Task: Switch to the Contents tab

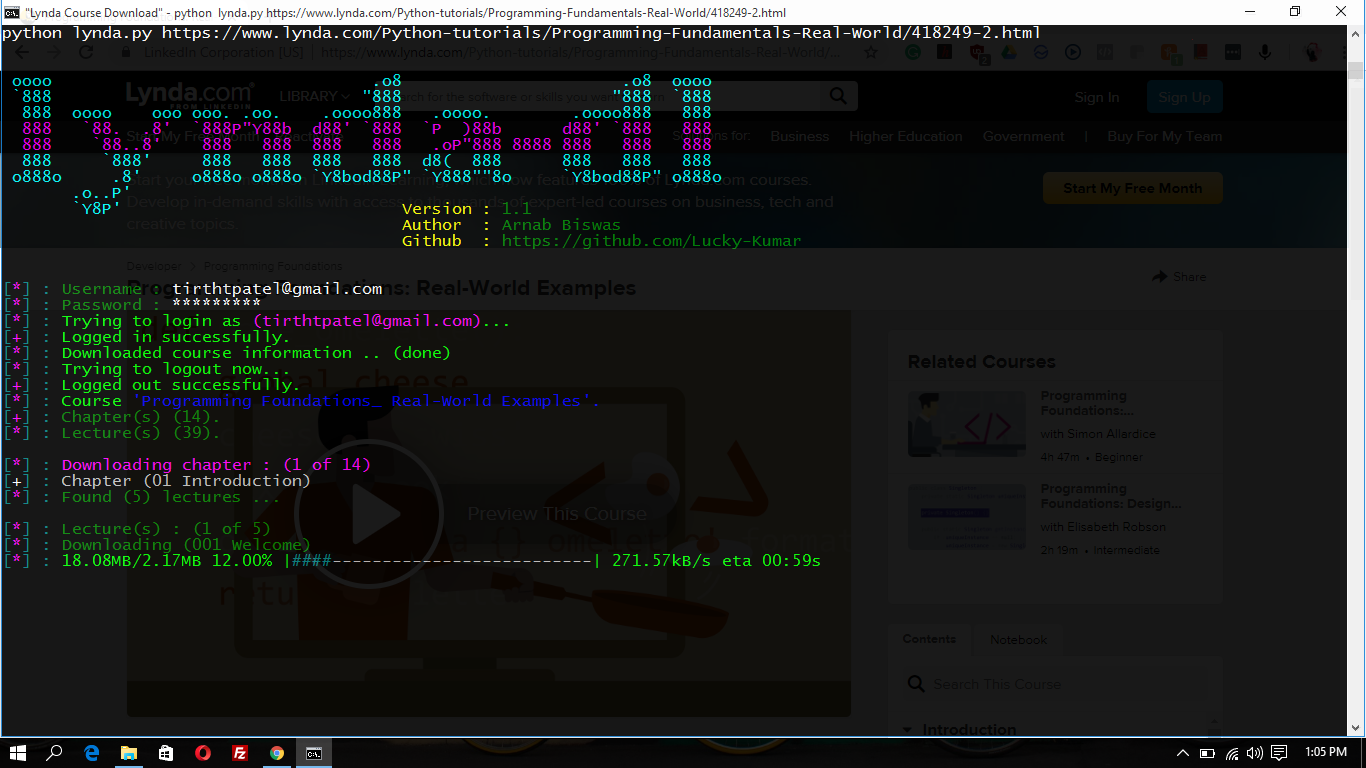Action: [x=928, y=639]
